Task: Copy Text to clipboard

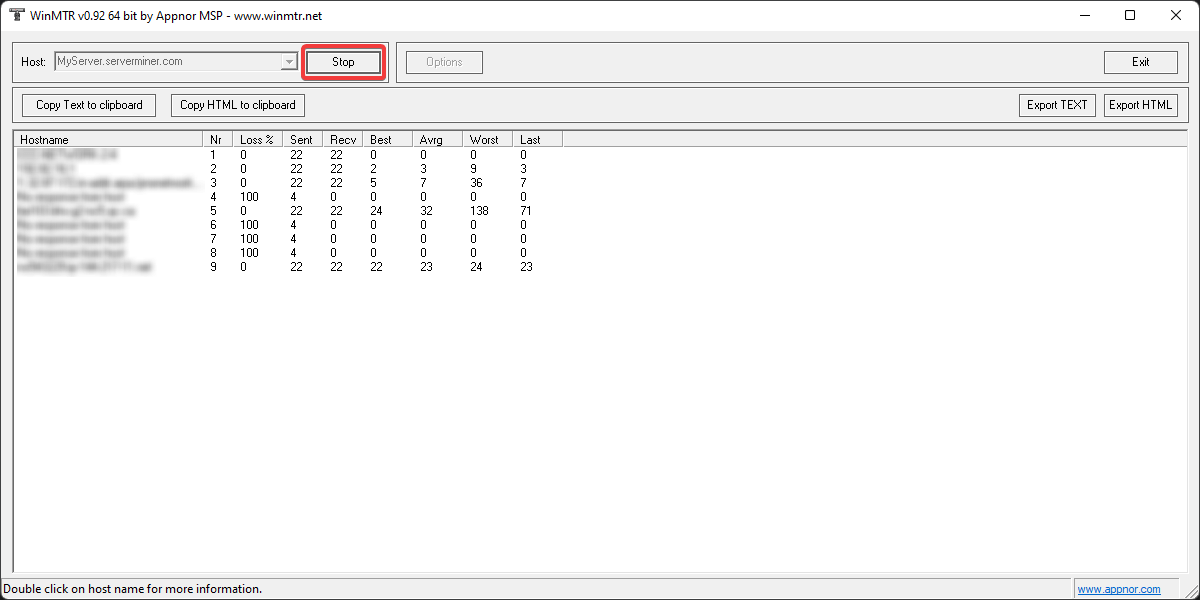Action: click(x=89, y=105)
